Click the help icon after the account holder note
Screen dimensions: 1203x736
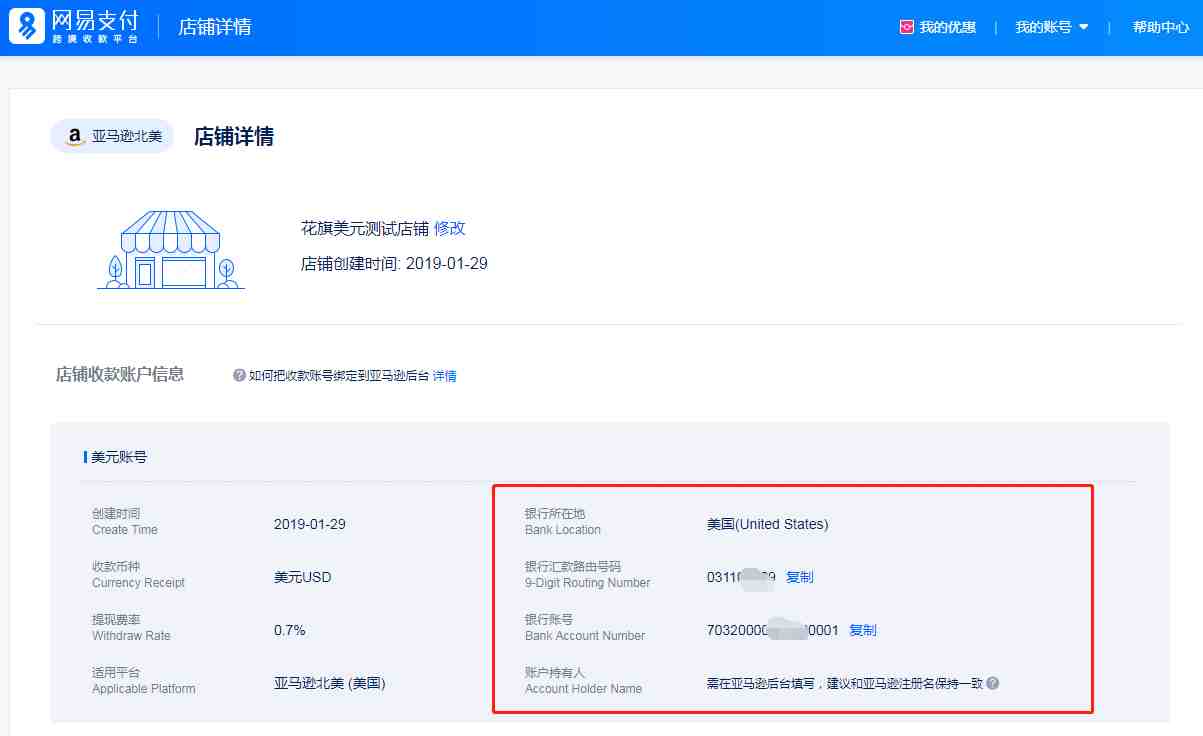coord(992,683)
